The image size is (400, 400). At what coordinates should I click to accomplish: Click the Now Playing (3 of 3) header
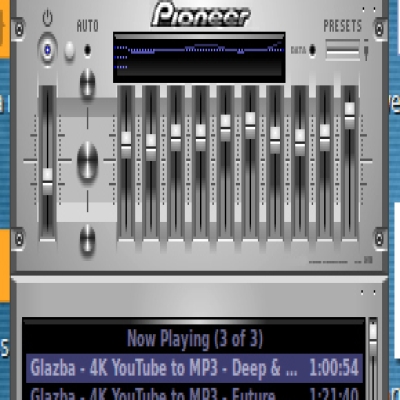pyautogui.click(x=195, y=339)
